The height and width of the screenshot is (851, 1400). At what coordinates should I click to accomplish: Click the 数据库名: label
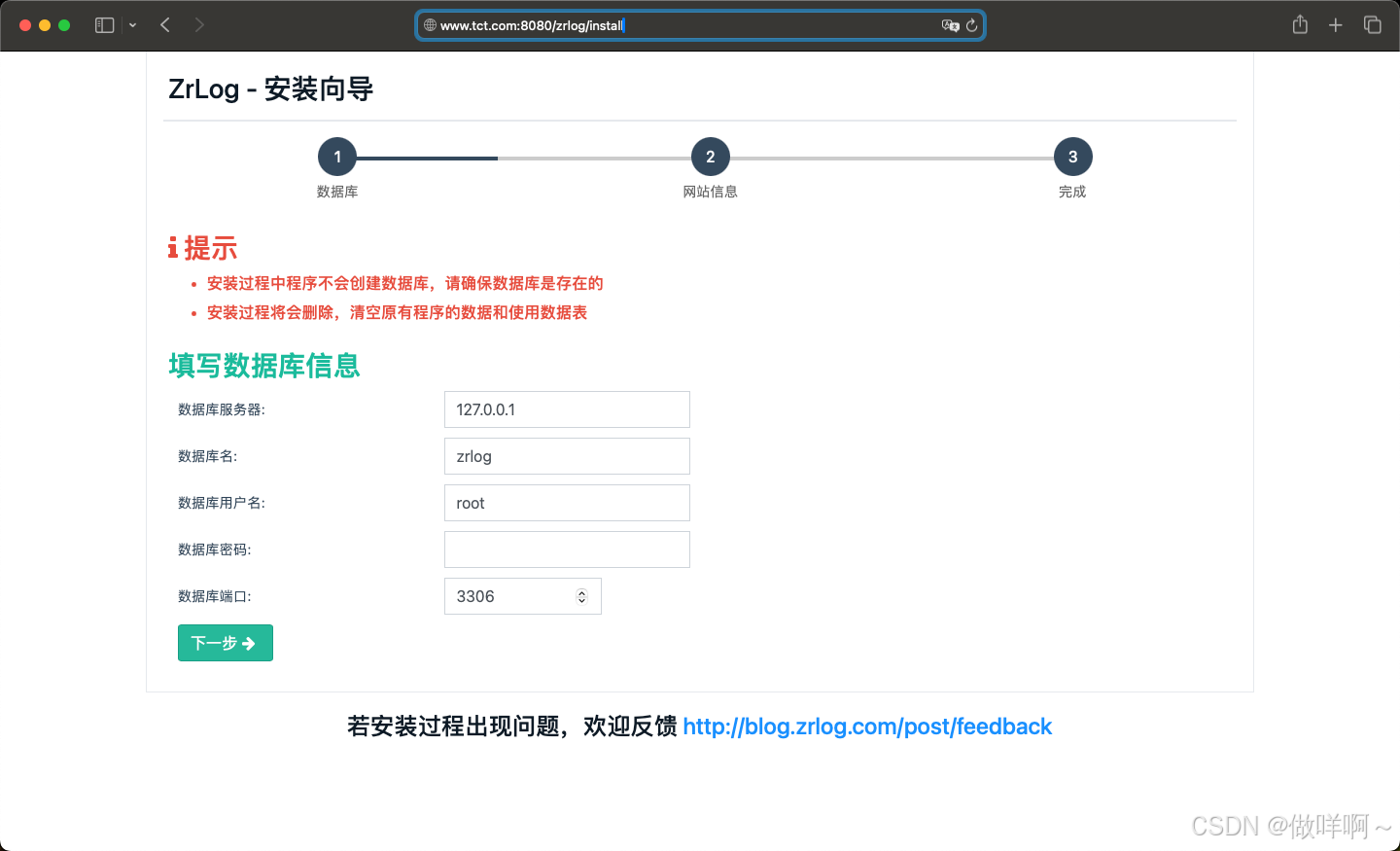(208, 456)
